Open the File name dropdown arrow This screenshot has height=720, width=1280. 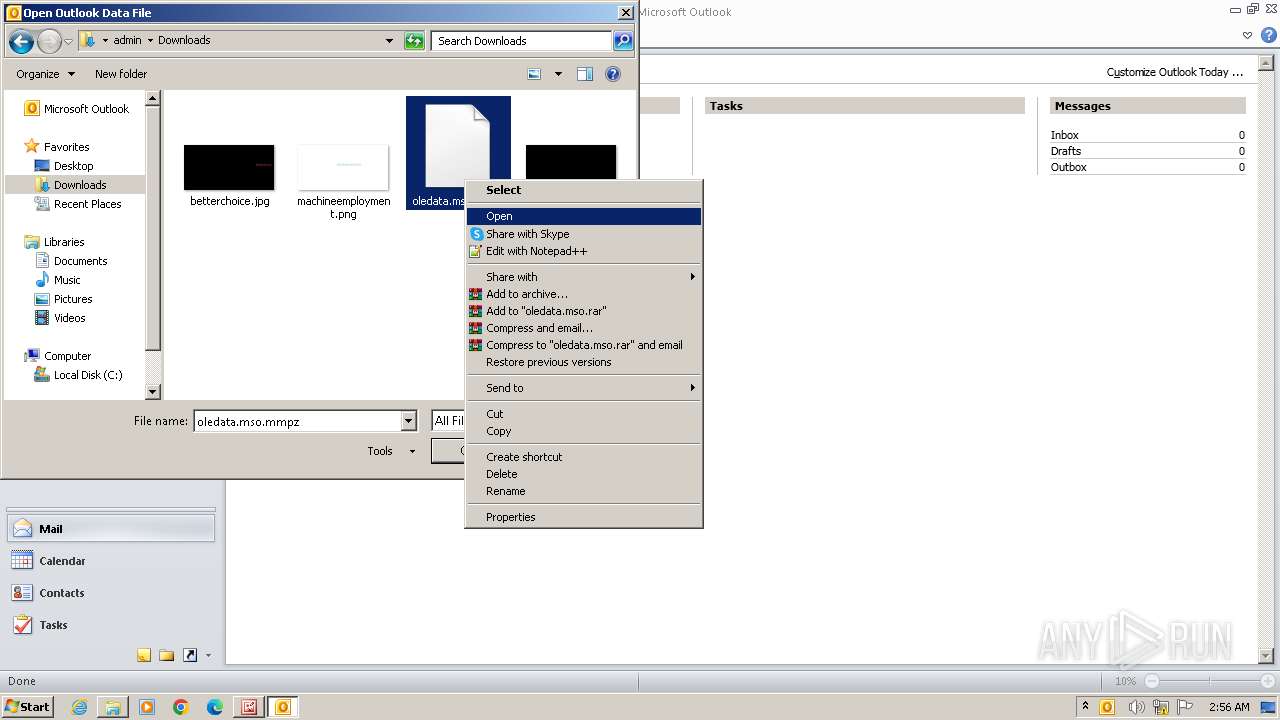408,421
